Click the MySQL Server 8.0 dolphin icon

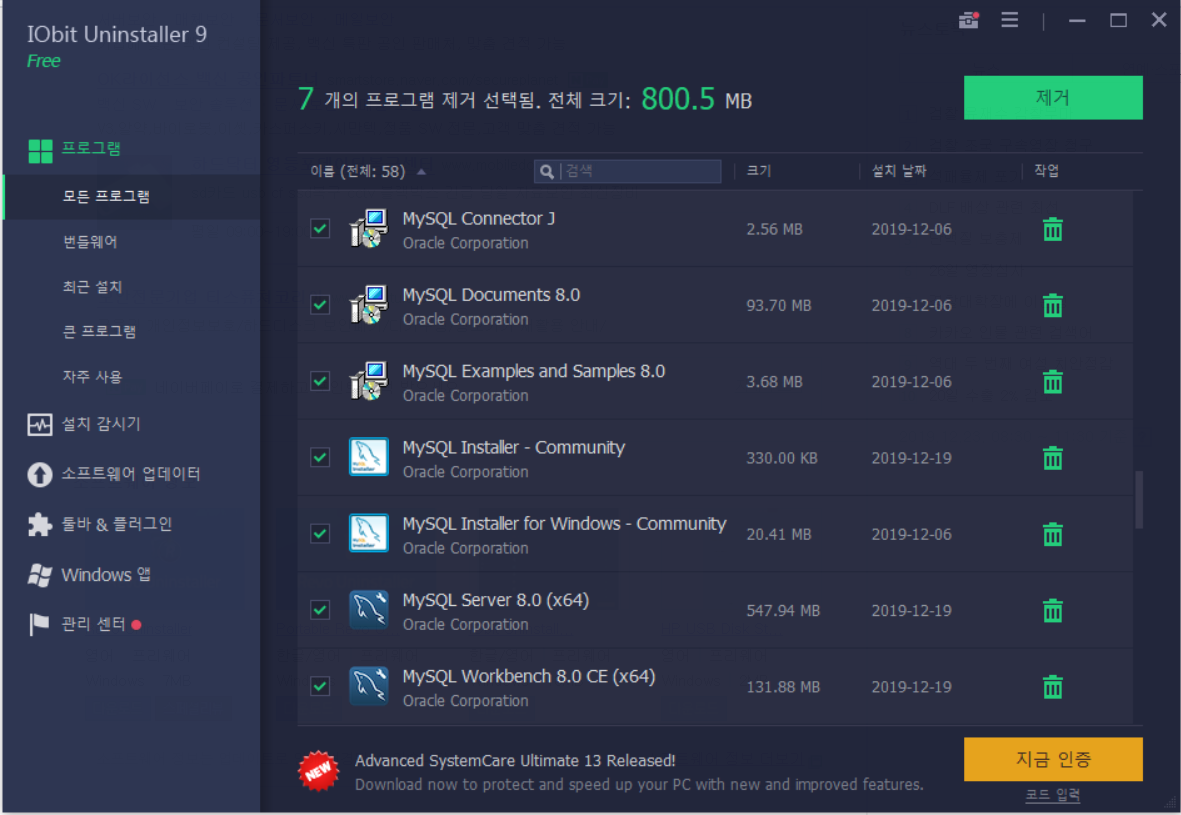coord(368,609)
